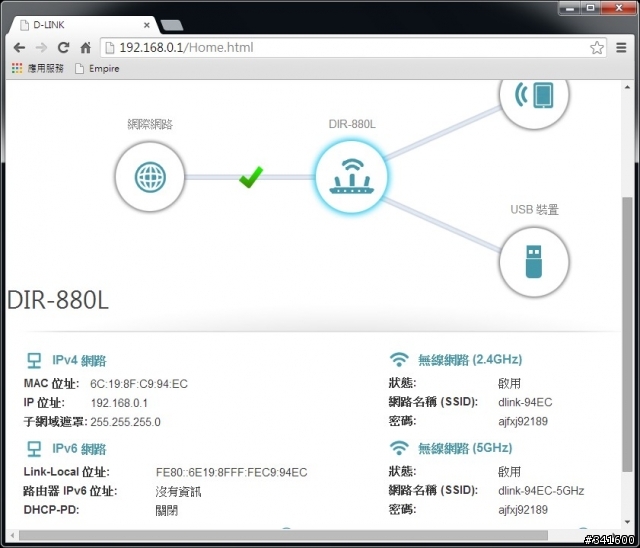Click the 5GHz status value 啟用
Screen dimensions: 640x548
pyautogui.click(x=509, y=472)
